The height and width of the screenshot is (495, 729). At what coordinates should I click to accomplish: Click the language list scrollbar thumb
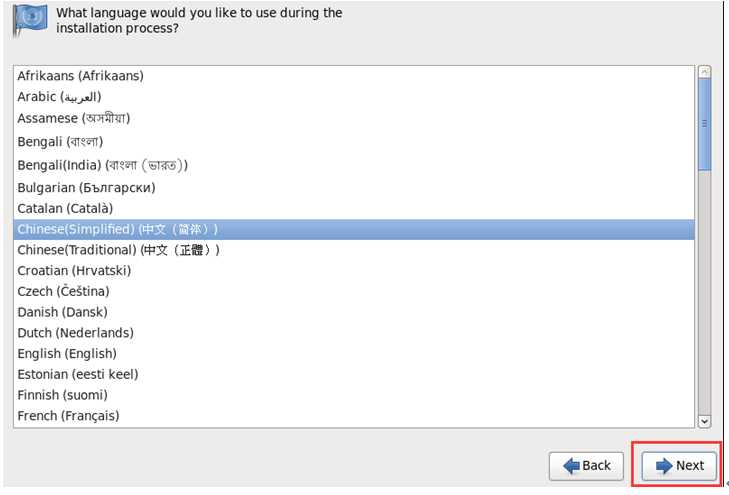(x=704, y=124)
